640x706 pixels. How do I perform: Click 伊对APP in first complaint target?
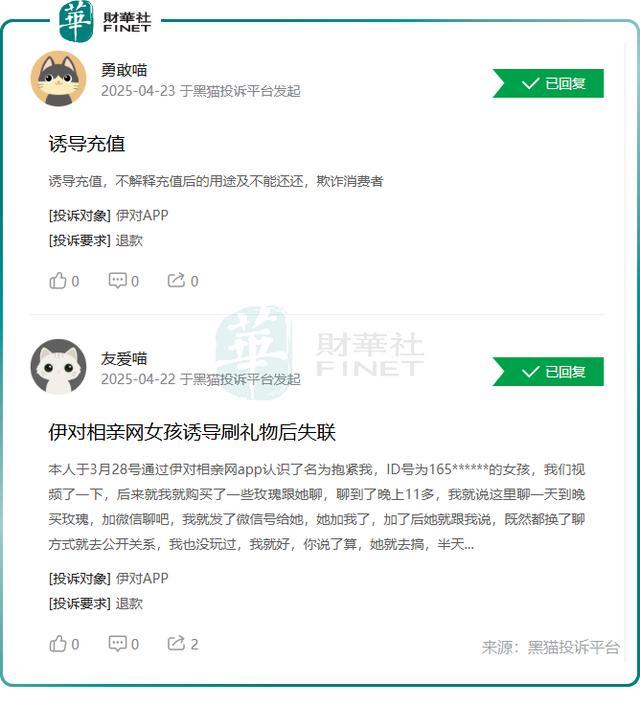(142, 215)
